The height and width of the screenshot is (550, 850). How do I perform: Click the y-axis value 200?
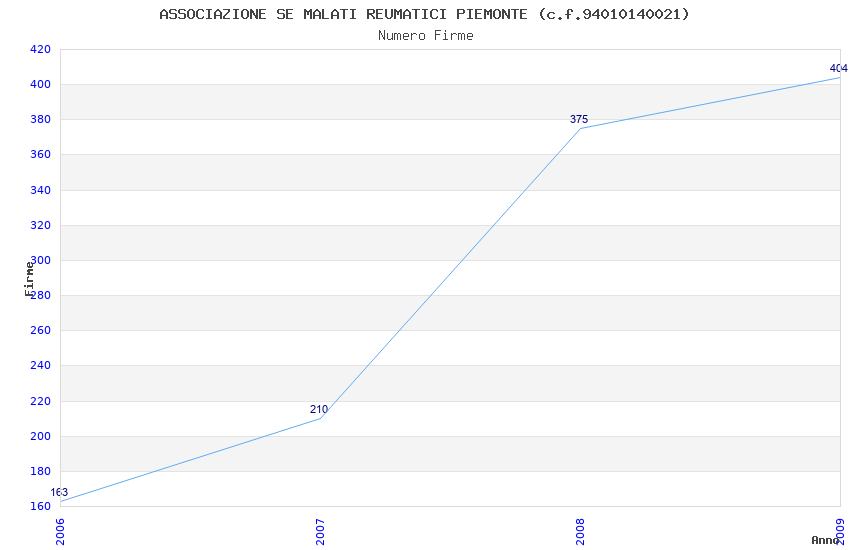pos(40,436)
